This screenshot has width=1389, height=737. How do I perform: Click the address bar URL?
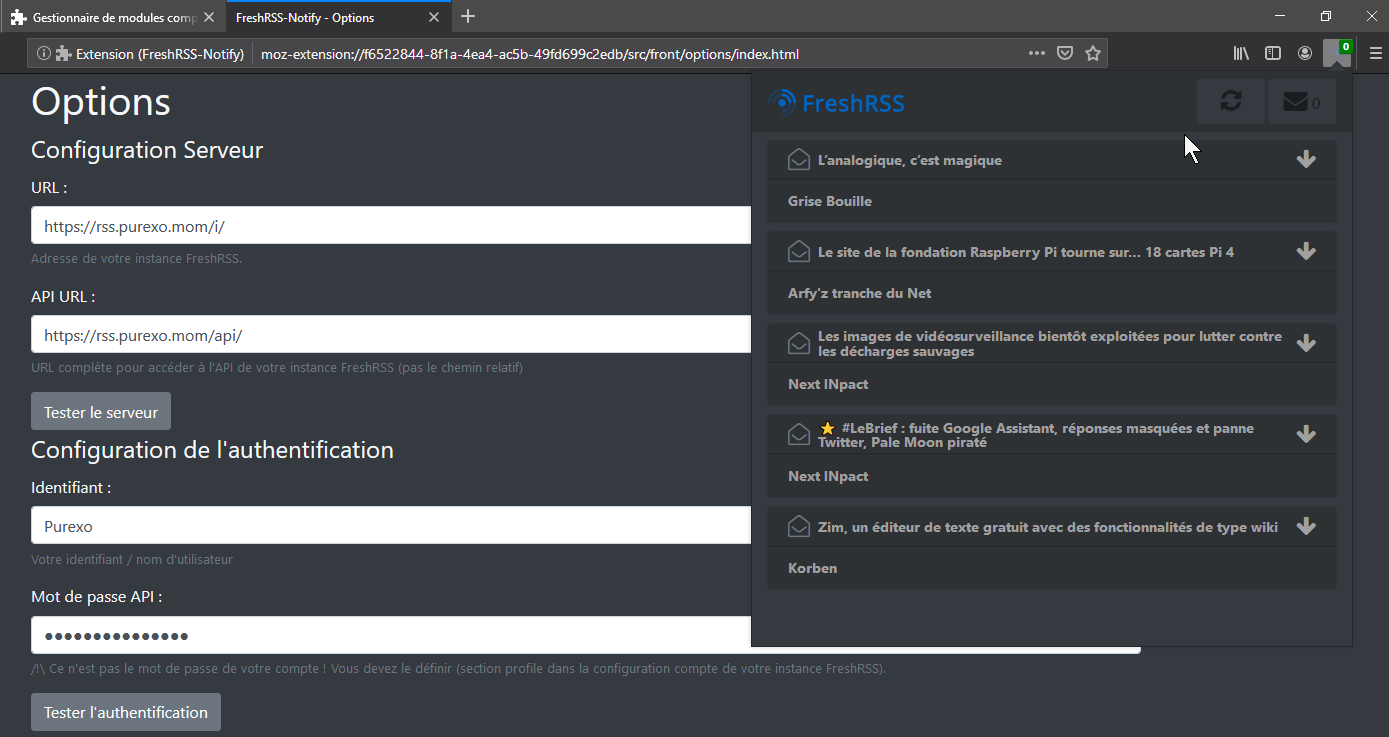point(530,54)
